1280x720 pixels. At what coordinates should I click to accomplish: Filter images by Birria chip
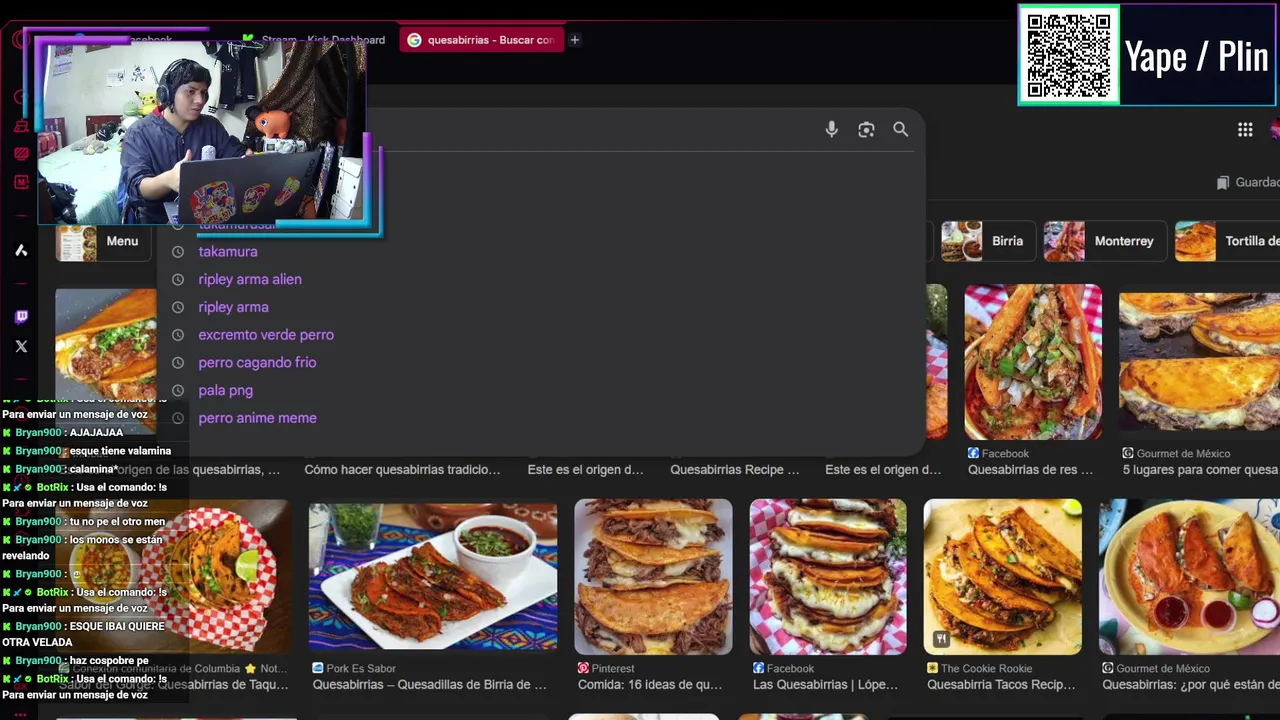[987, 241]
